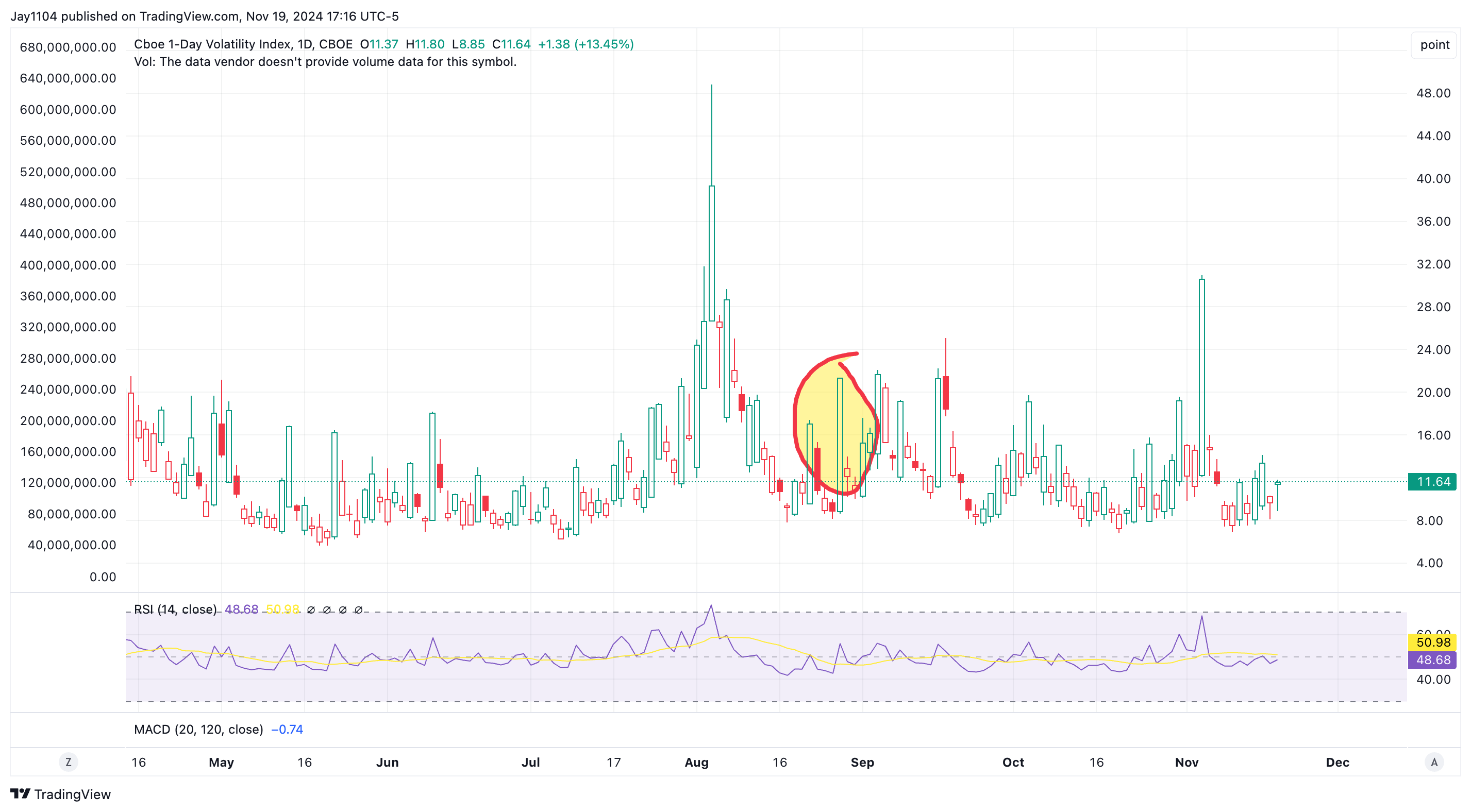Click the purple RSI value 48.68 in legend
1471x812 pixels.
click(242, 610)
